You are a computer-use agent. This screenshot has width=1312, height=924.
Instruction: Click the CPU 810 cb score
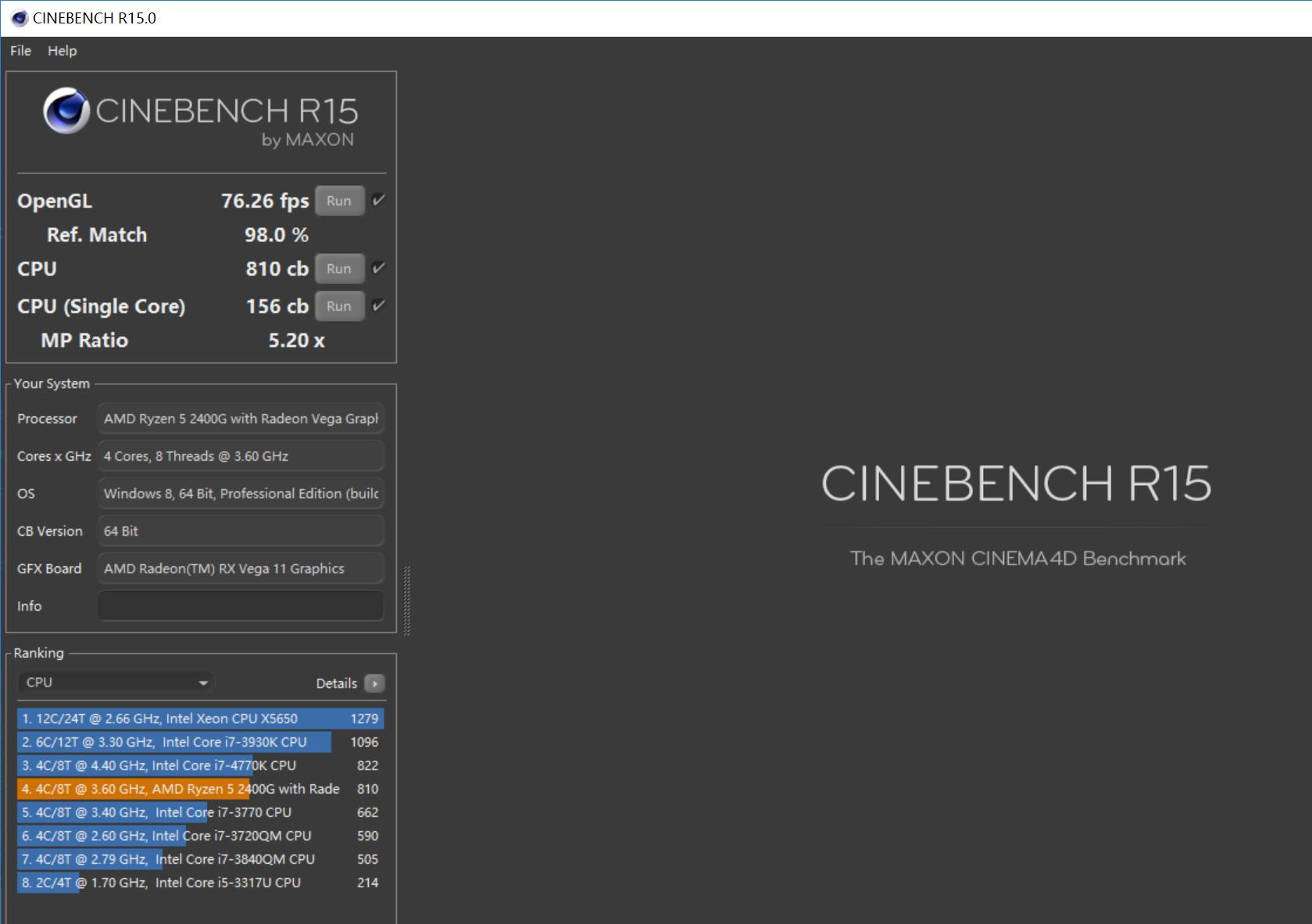tap(277, 269)
